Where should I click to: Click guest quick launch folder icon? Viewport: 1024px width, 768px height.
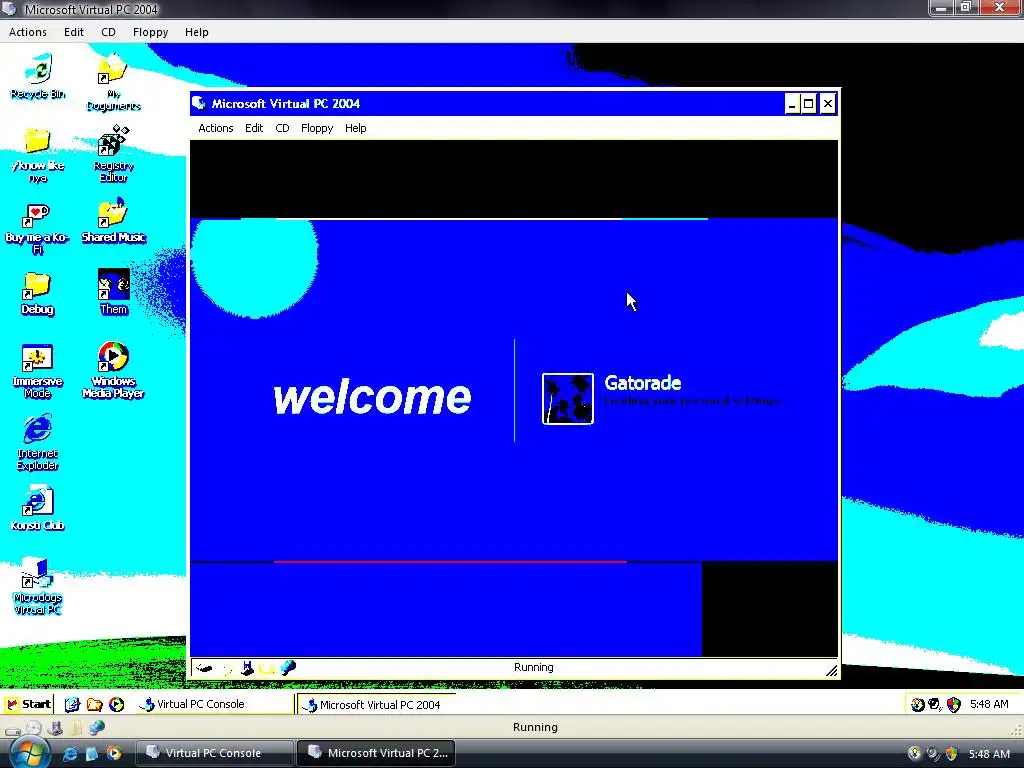94,704
